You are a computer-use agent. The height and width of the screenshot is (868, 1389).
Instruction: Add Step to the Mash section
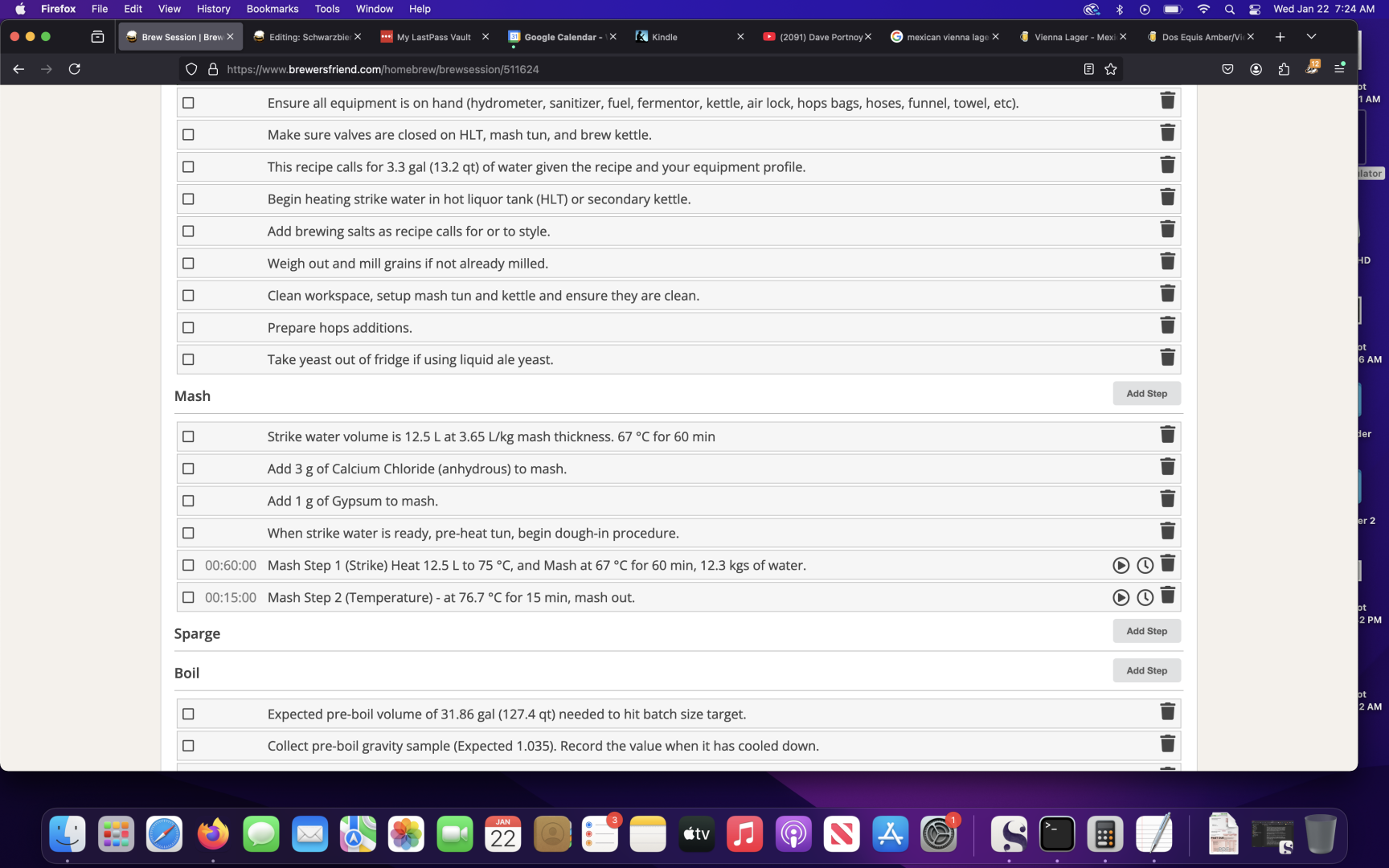1146,394
